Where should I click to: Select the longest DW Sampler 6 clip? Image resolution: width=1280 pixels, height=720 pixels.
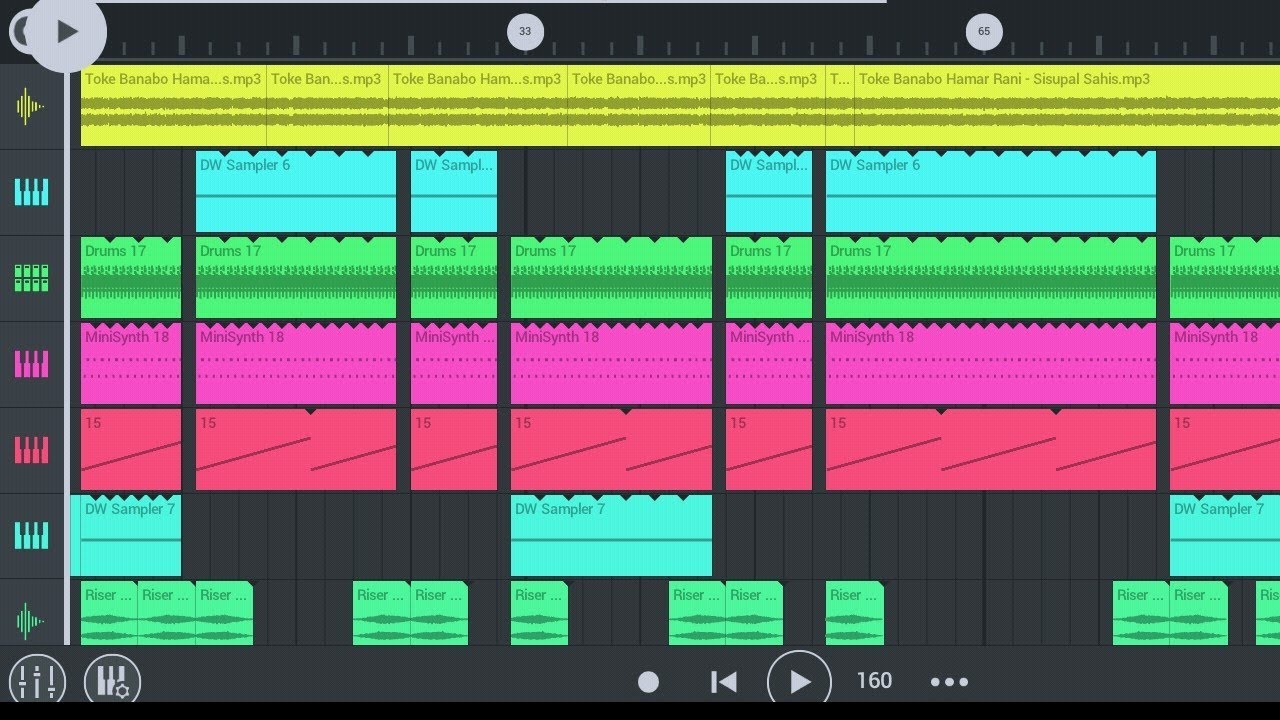pyautogui.click(x=991, y=192)
